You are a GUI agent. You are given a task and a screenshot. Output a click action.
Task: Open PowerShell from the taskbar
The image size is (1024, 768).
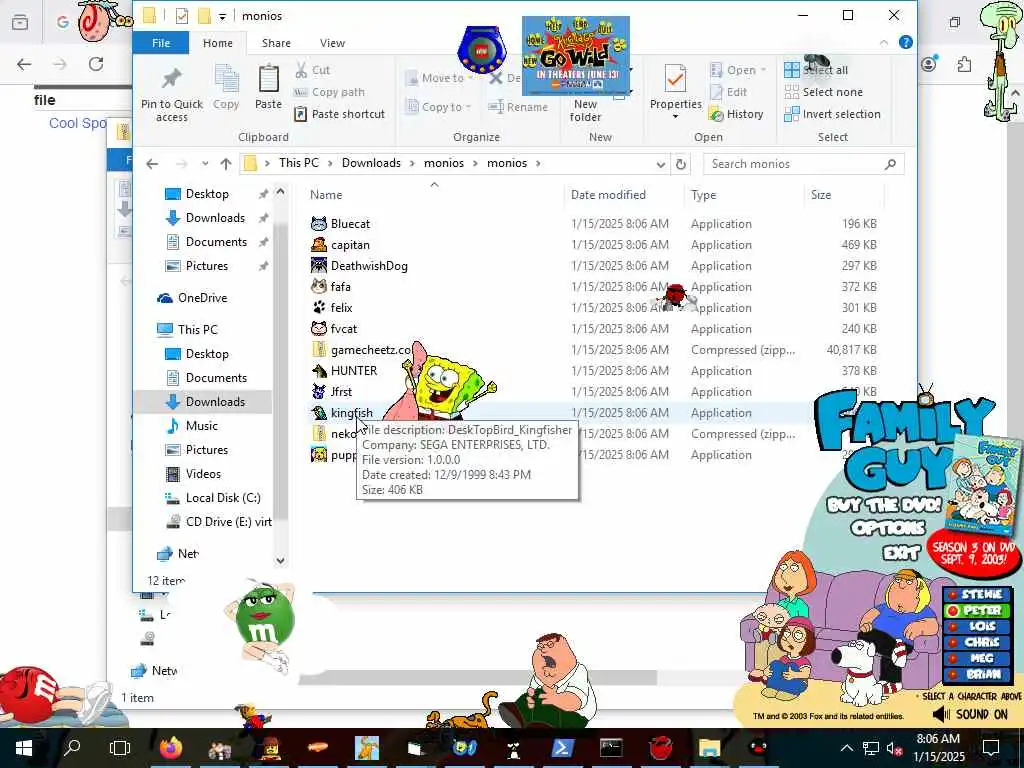tap(563, 748)
